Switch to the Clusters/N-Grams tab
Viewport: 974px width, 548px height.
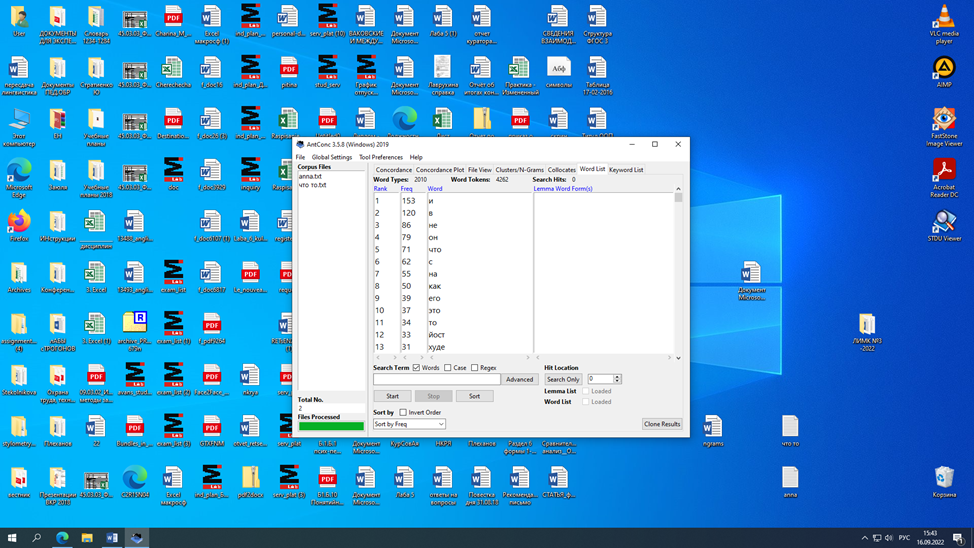(519, 170)
